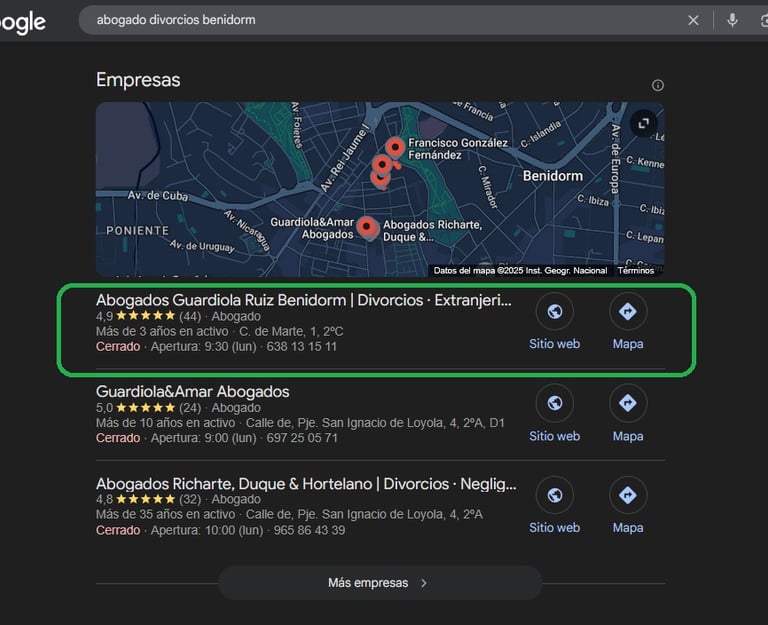This screenshot has height=625, width=768.
Task: Expand the map to full view
Action: tap(644, 123)
